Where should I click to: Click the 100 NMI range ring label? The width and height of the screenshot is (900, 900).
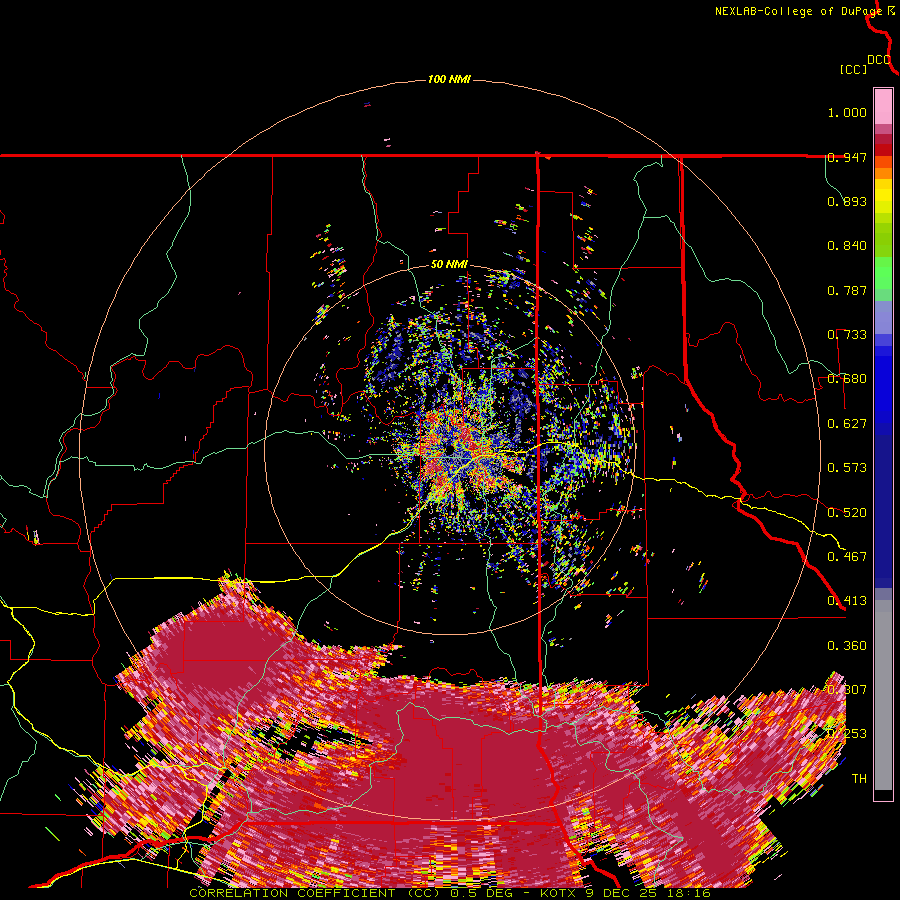pyautogui.click(x=449, y=79)
